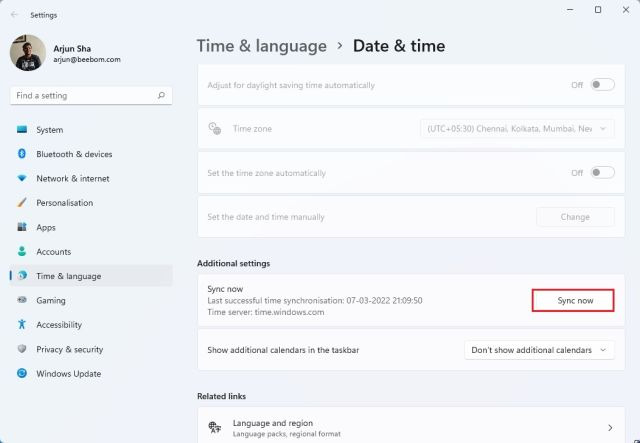This screenshot has width=640, height=443.
Task: Open the Apps settings page
Action: (x=91, y=227)
